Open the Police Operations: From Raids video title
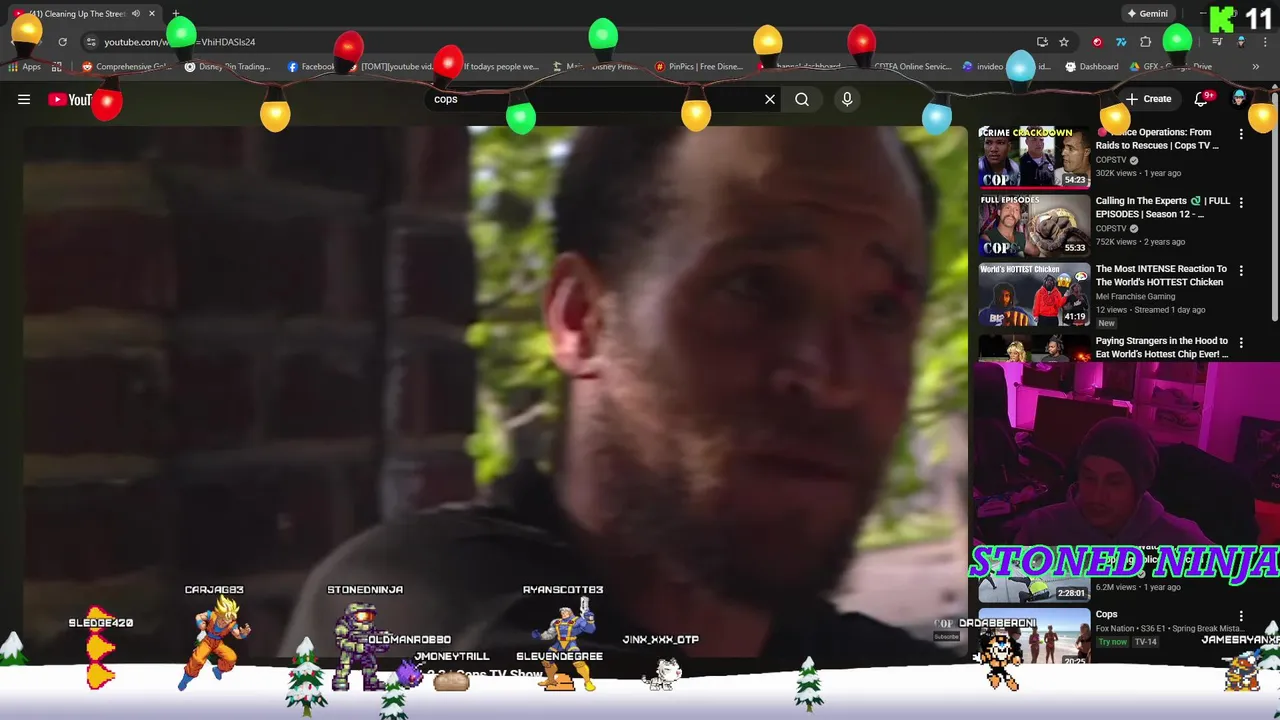This screenshot has width=1280, height=720. tap(1157, 139)
